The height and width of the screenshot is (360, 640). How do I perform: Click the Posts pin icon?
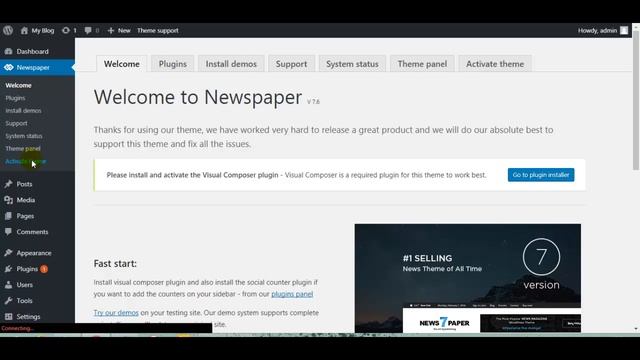coord(9,184)
